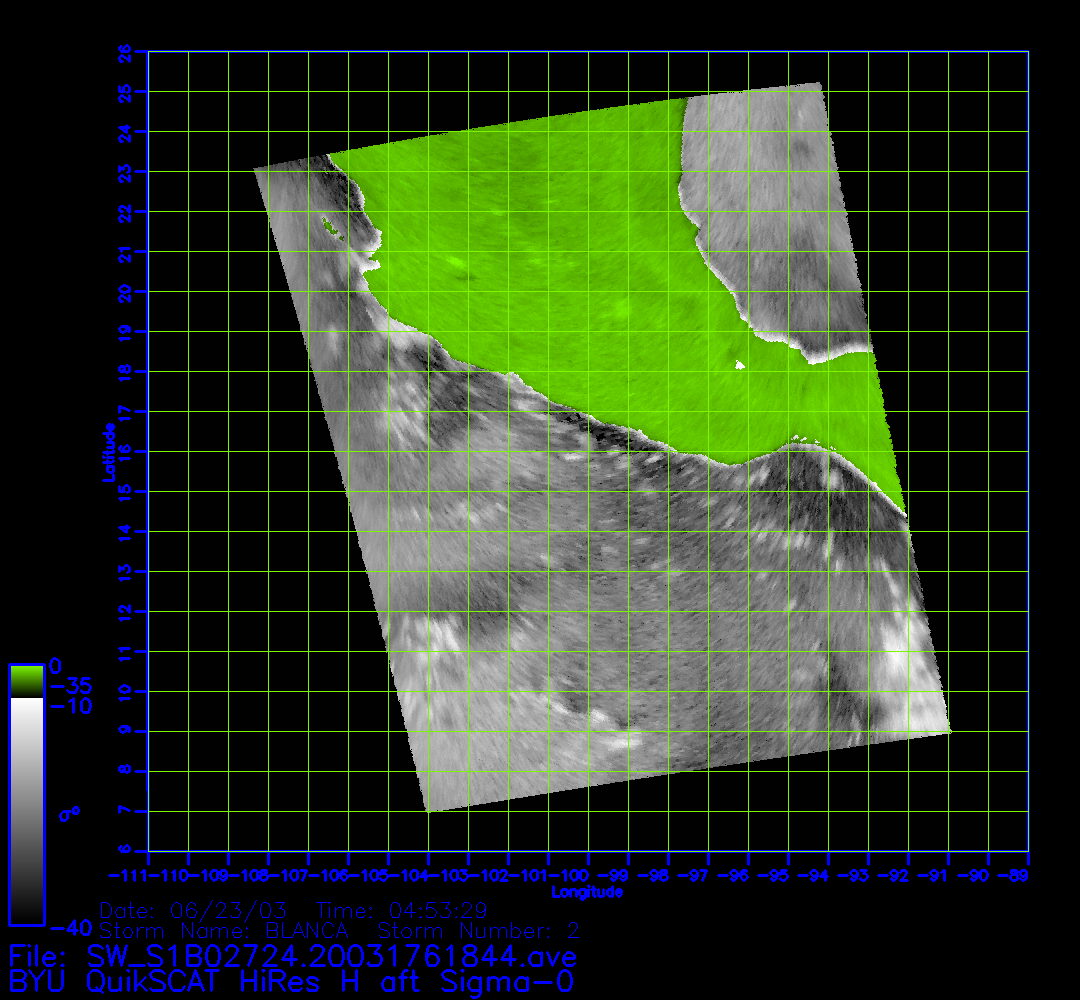Image resolution: width=1080 pixels, height=1000 pixels.
Task: Click the Time 04:53:29 text
Action: click(x=401, y=910)
